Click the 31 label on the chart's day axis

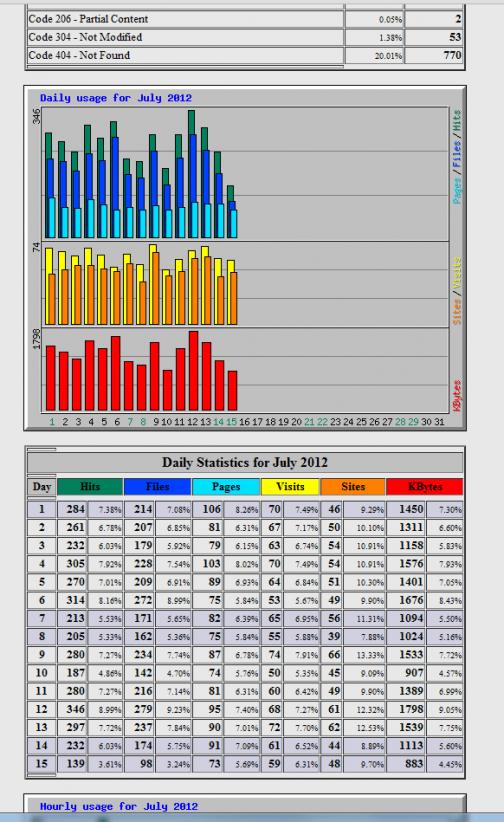click(x=439, y=421)
